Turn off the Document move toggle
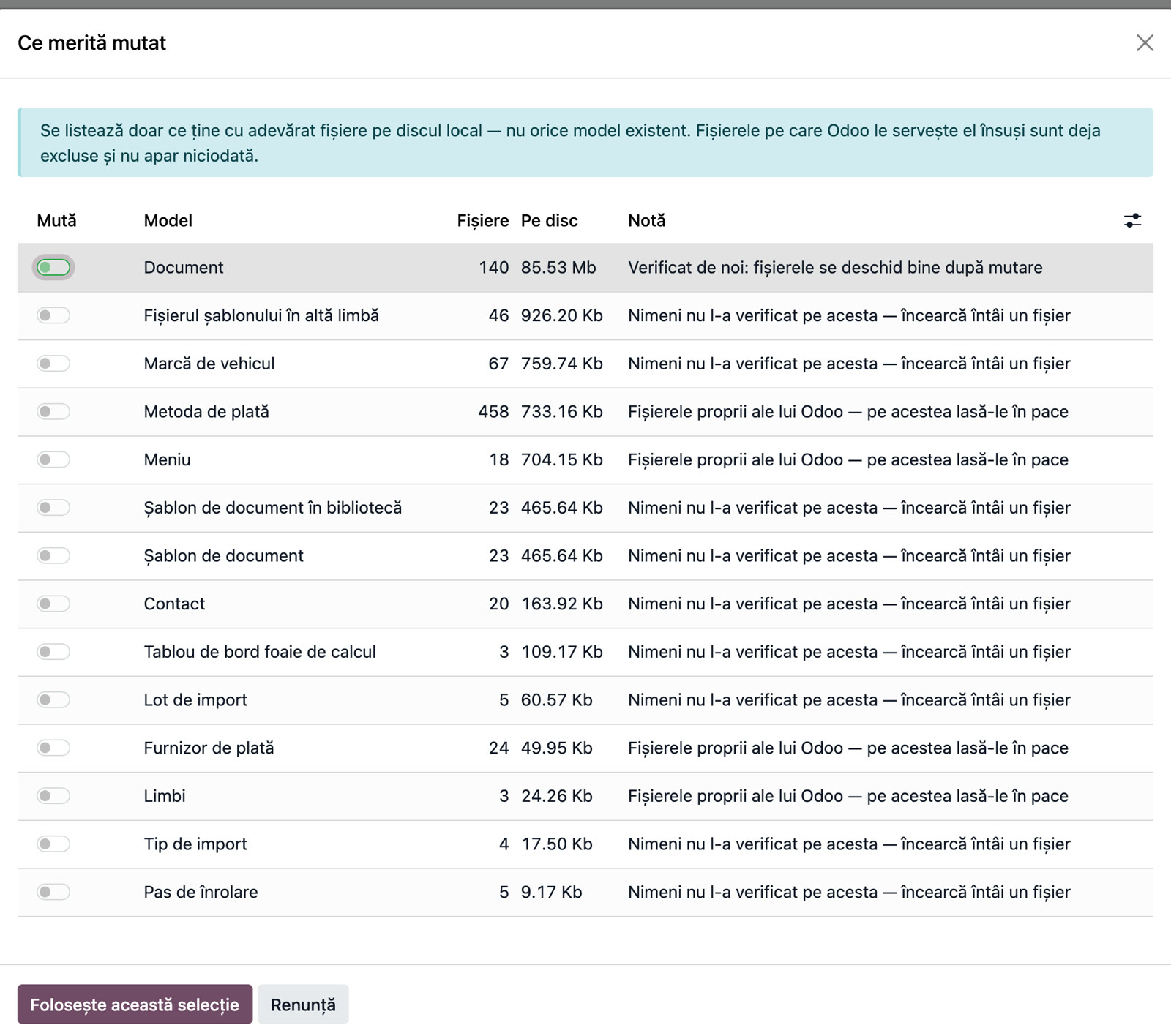1171x1036 pixels. (53, 268)
